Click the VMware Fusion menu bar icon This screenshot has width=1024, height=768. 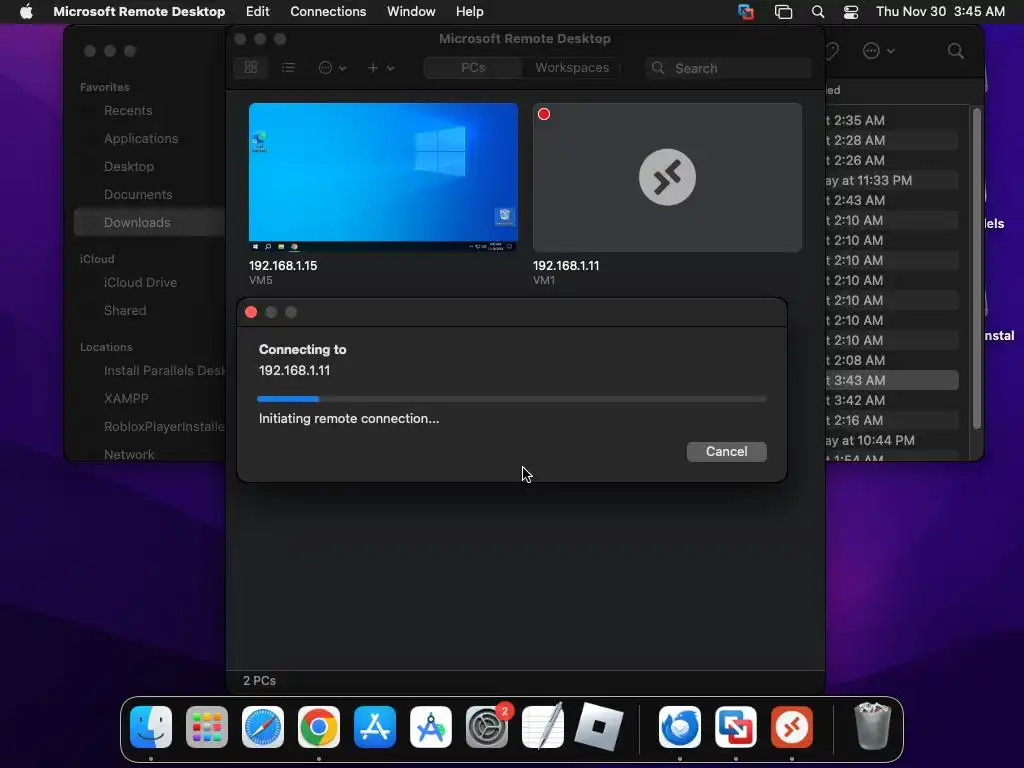[746, 12]
